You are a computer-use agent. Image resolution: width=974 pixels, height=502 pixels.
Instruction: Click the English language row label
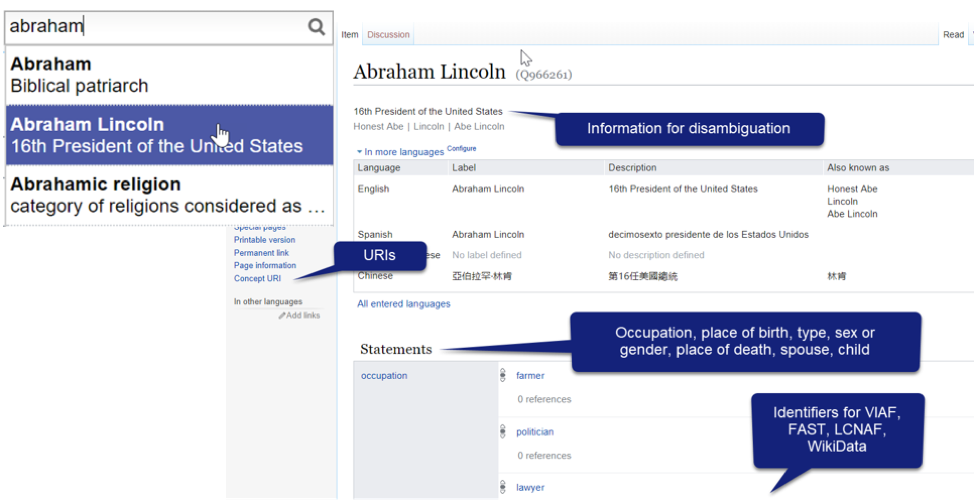tap(373, 189)
